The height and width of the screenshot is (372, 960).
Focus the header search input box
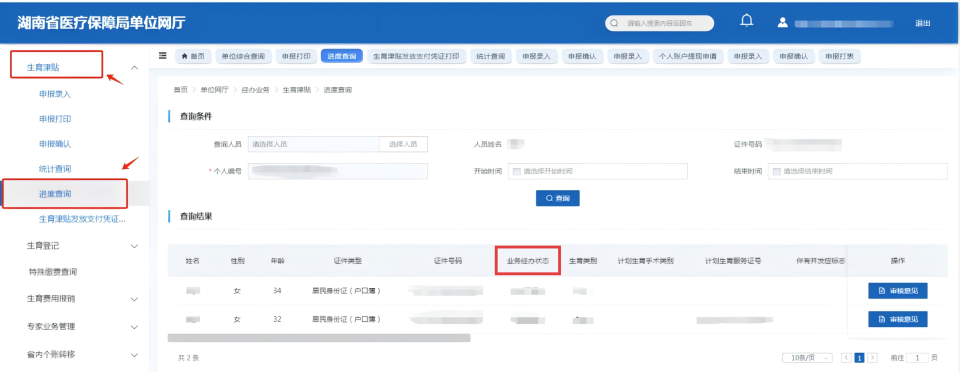(x=660, y=23)
